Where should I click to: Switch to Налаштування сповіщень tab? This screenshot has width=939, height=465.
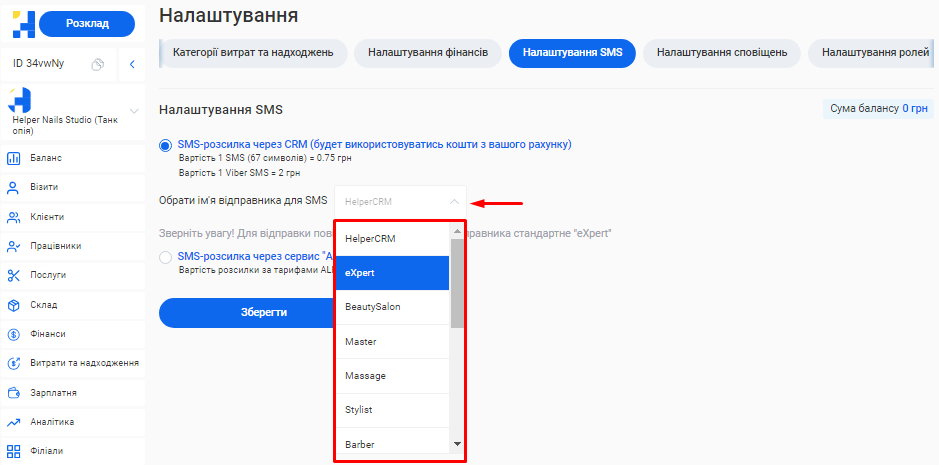pos(722,52)
